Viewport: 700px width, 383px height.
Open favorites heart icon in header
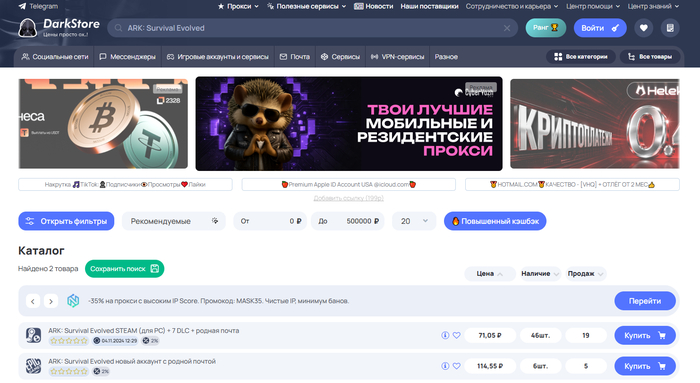643,28
